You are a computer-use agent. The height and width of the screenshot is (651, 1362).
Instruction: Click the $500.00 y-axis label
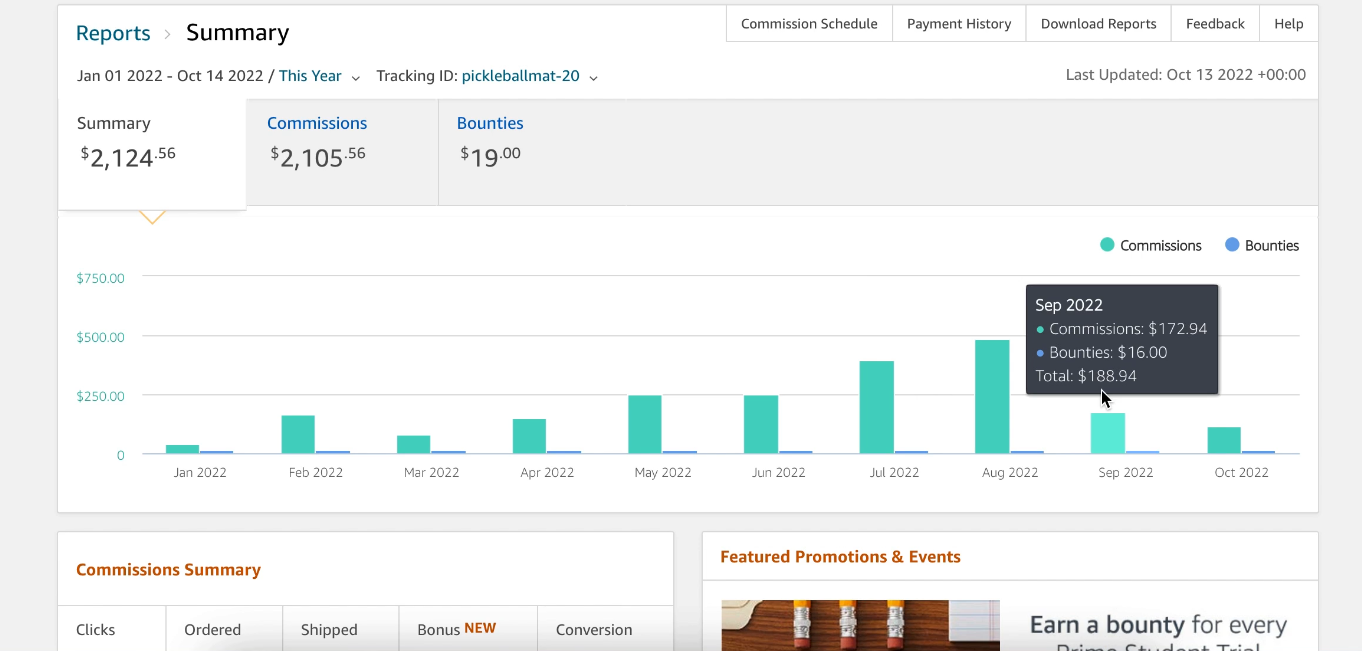pyautogui.click(x=100, y=337)
